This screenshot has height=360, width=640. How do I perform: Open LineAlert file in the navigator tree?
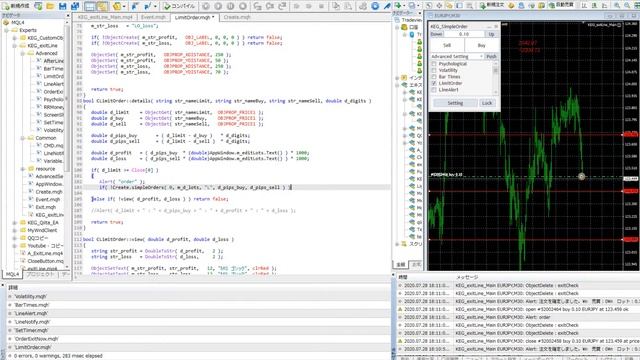(53, 84)
